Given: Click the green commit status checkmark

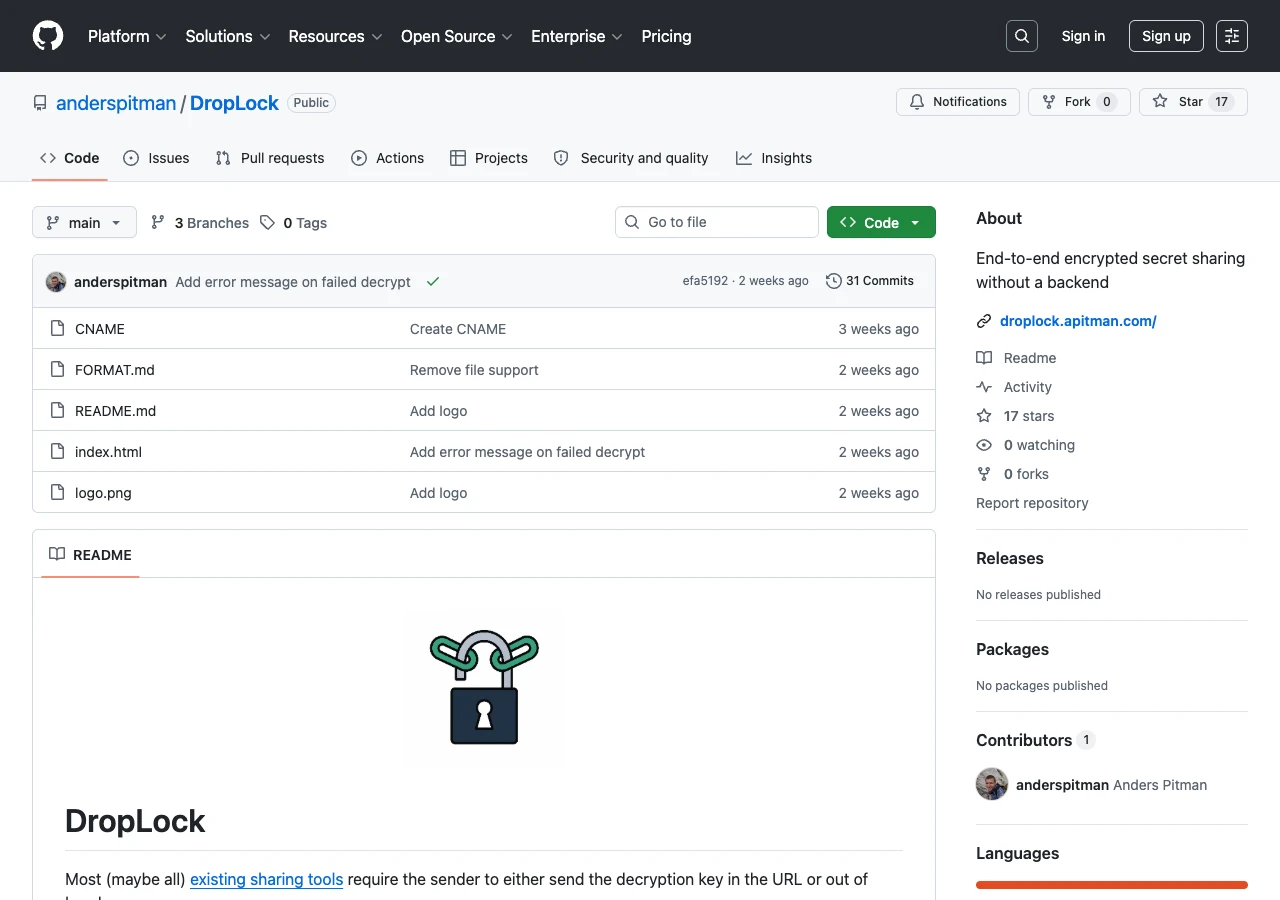Looking at the screenshot, I should pyautogui.click(x=433, y=282).
